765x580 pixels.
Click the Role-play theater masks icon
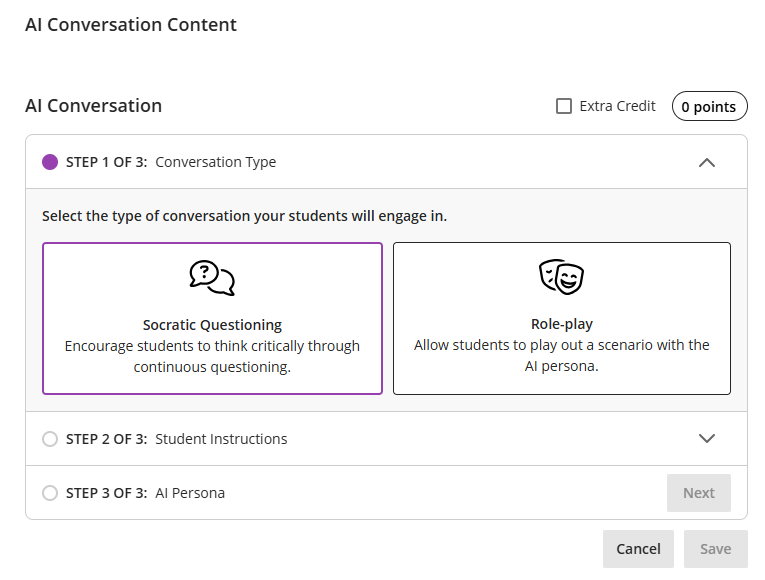(561, 277)
